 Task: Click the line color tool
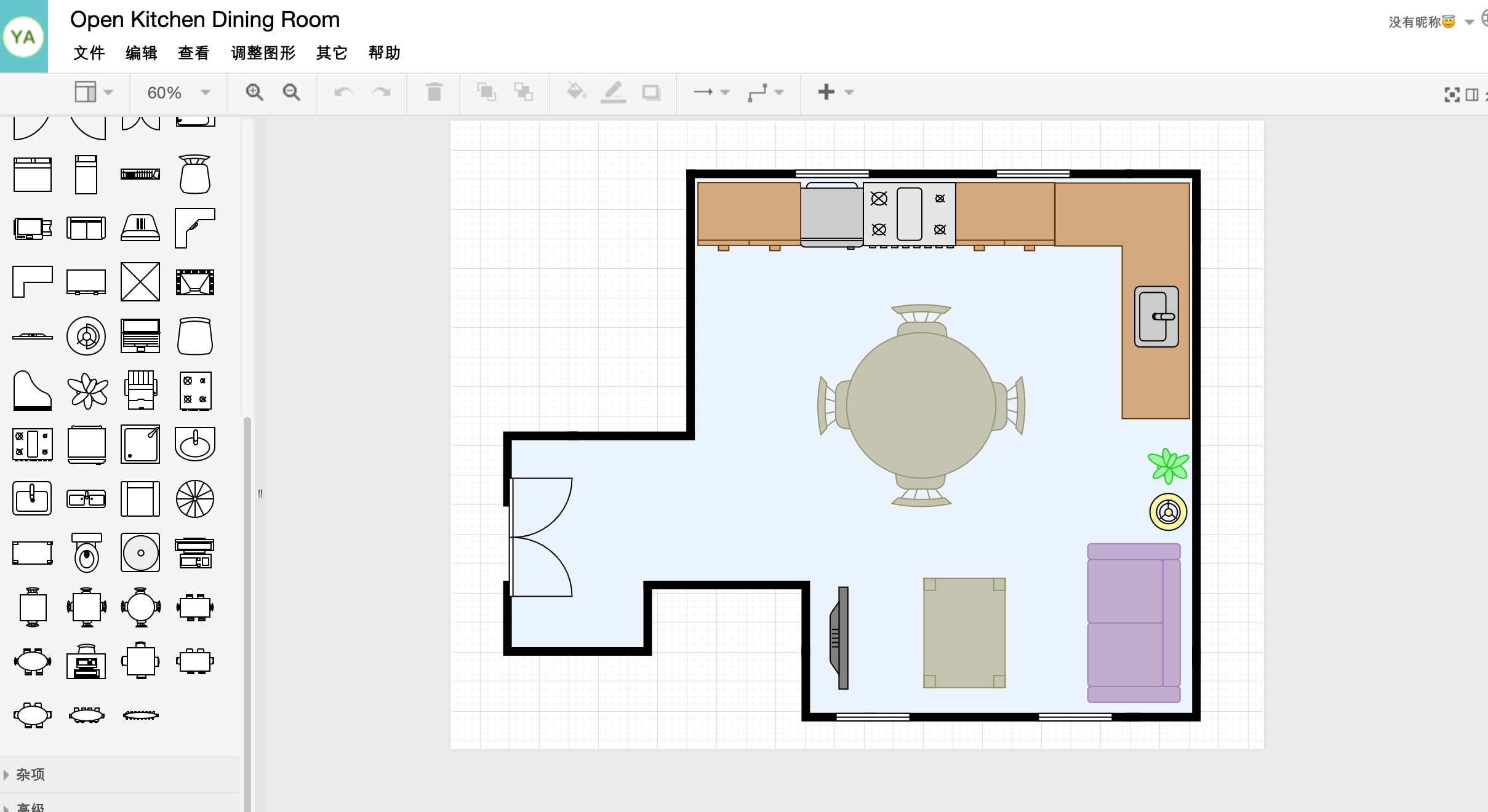click(x=612, y=91)
